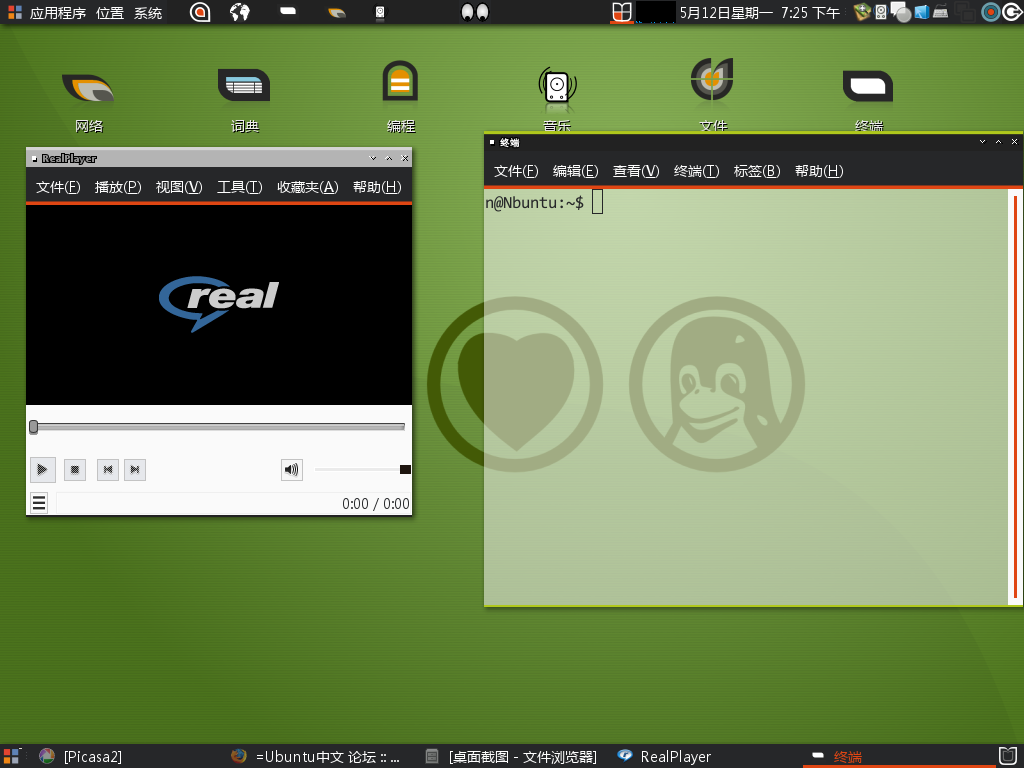
Task: Click the dark overlapping squares tray icon
Action: pyautogui.click(x=964, y=12)
